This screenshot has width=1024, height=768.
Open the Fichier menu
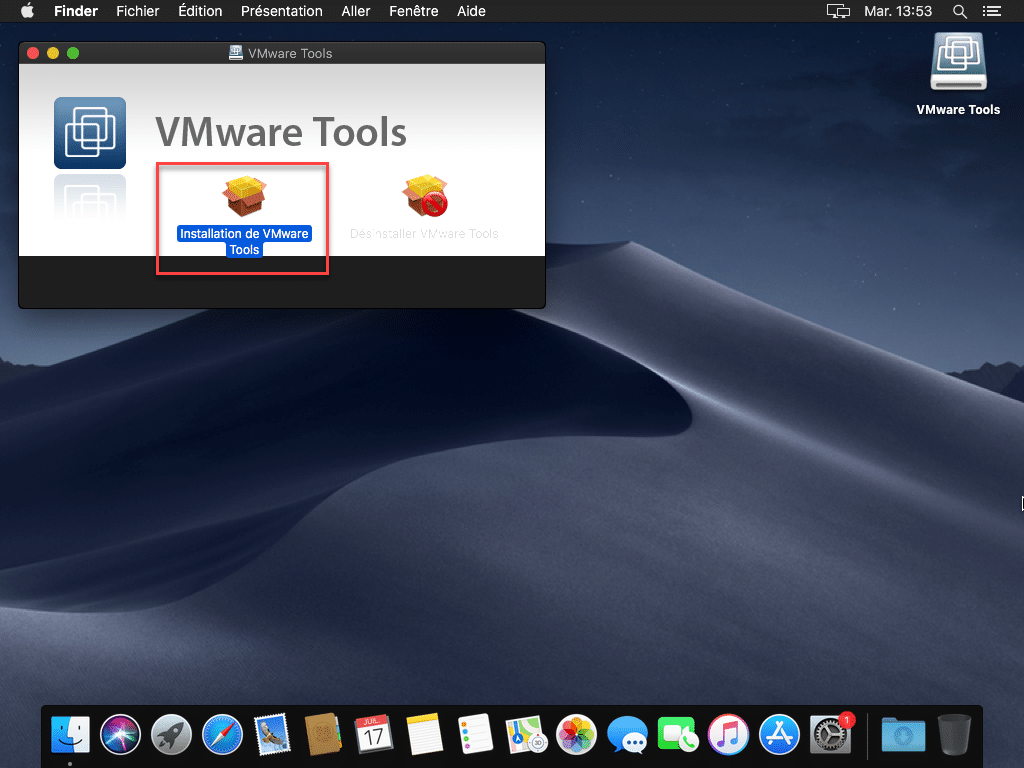(138, 11)
